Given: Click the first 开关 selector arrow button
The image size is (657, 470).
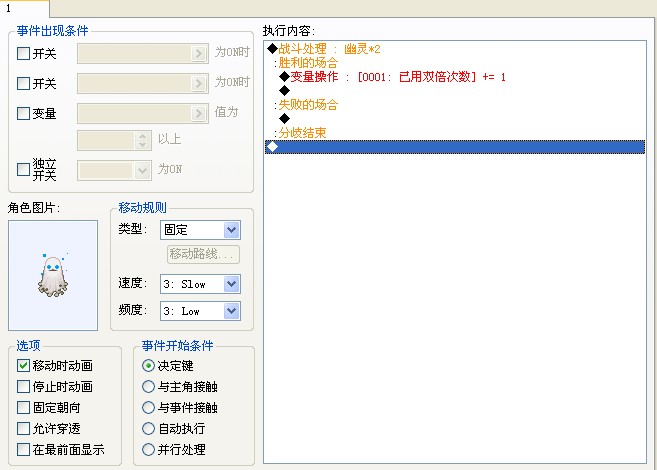Looking at the screenshot, I should (x=199, y=54).
